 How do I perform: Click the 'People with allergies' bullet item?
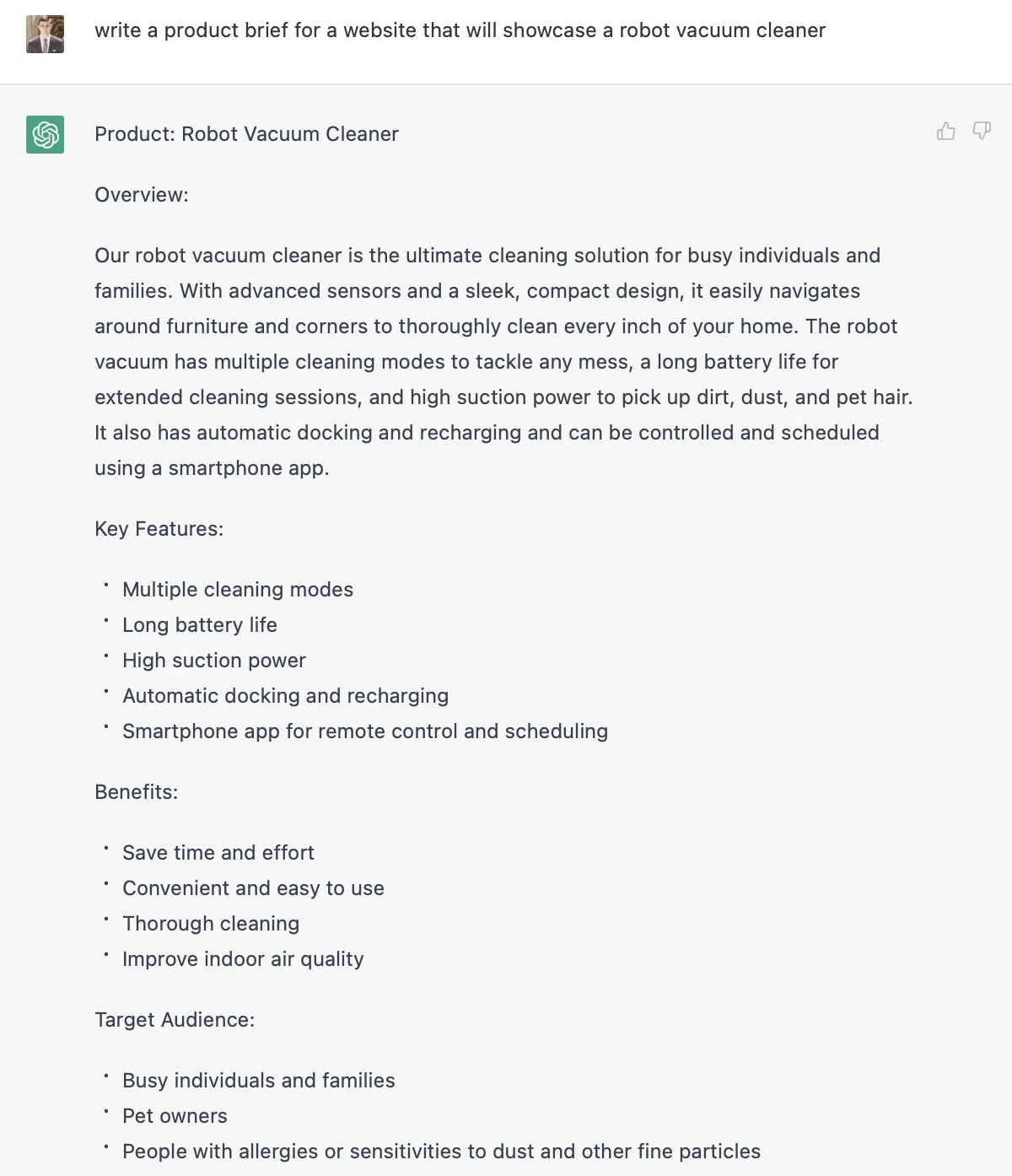click(x=441, y=1152)
